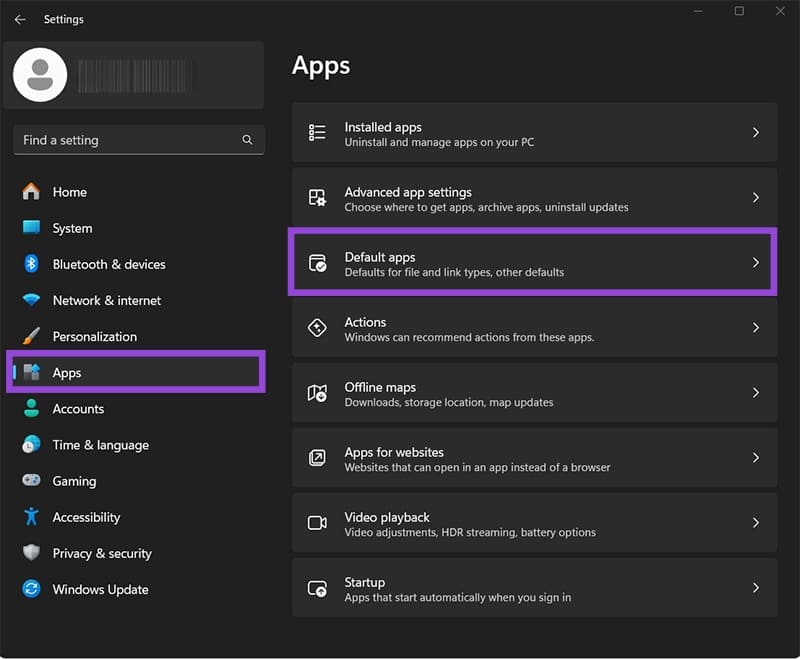Click 'Downloads, storage location, map updates'

click(449, 402)
